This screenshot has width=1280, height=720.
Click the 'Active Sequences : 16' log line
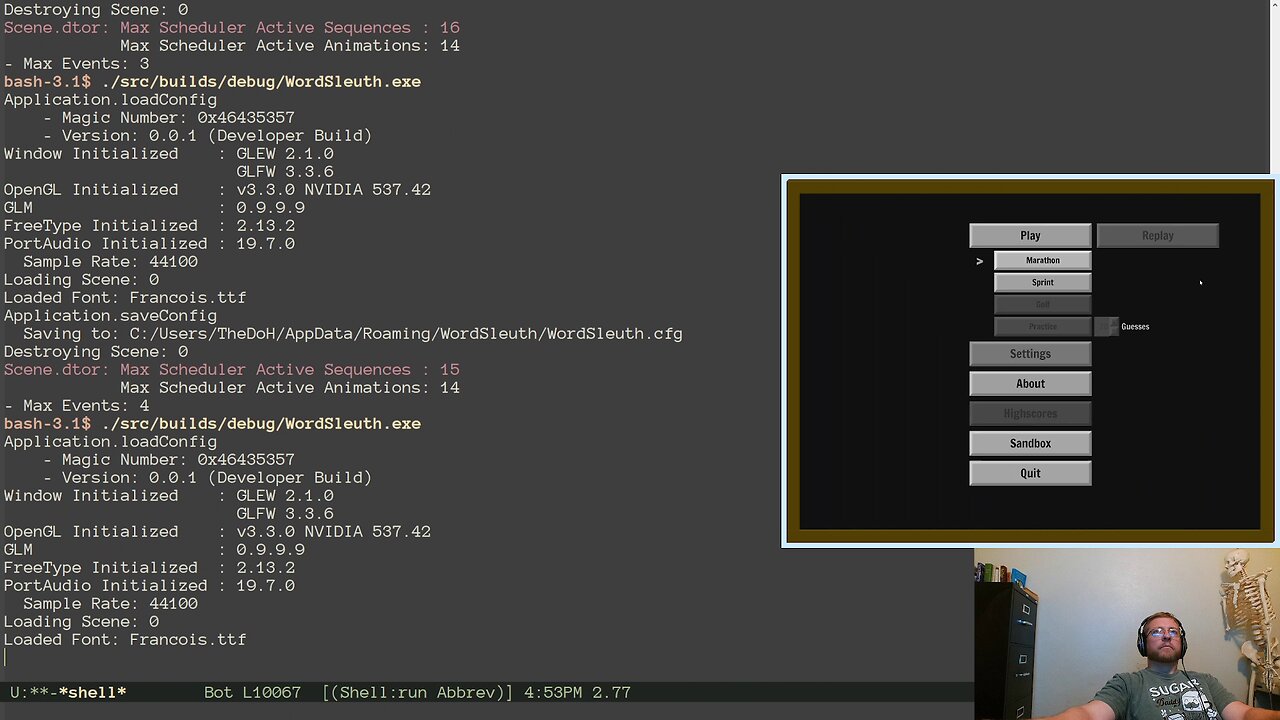(x=232, y=28)
